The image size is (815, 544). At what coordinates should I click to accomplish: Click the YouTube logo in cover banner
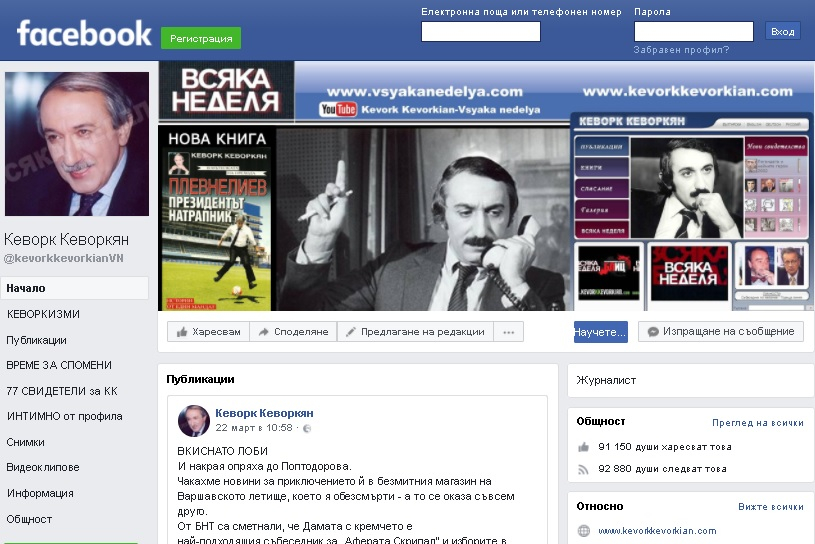(338, 109)
